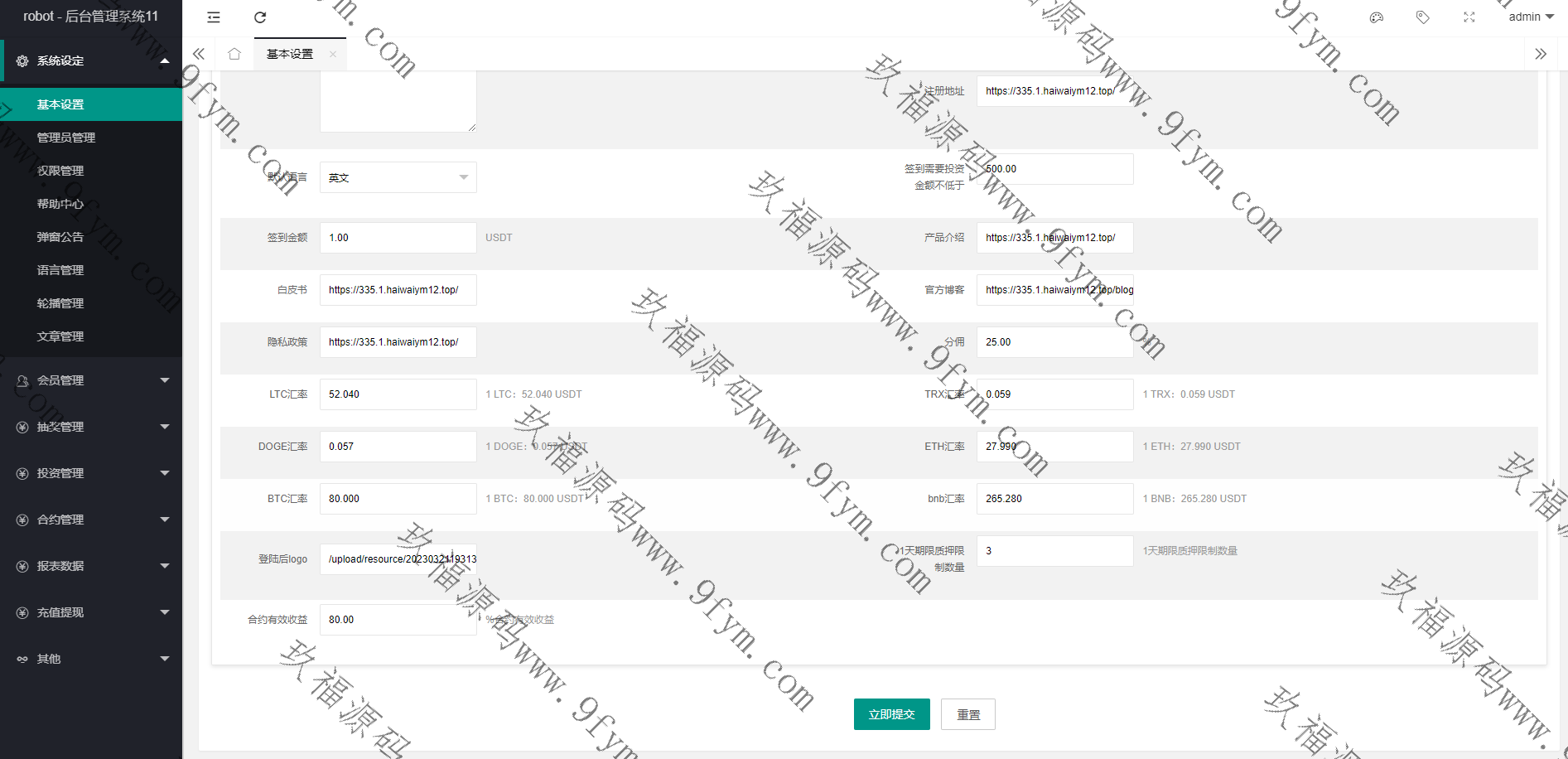Close the 基本设置 tab

333,54
